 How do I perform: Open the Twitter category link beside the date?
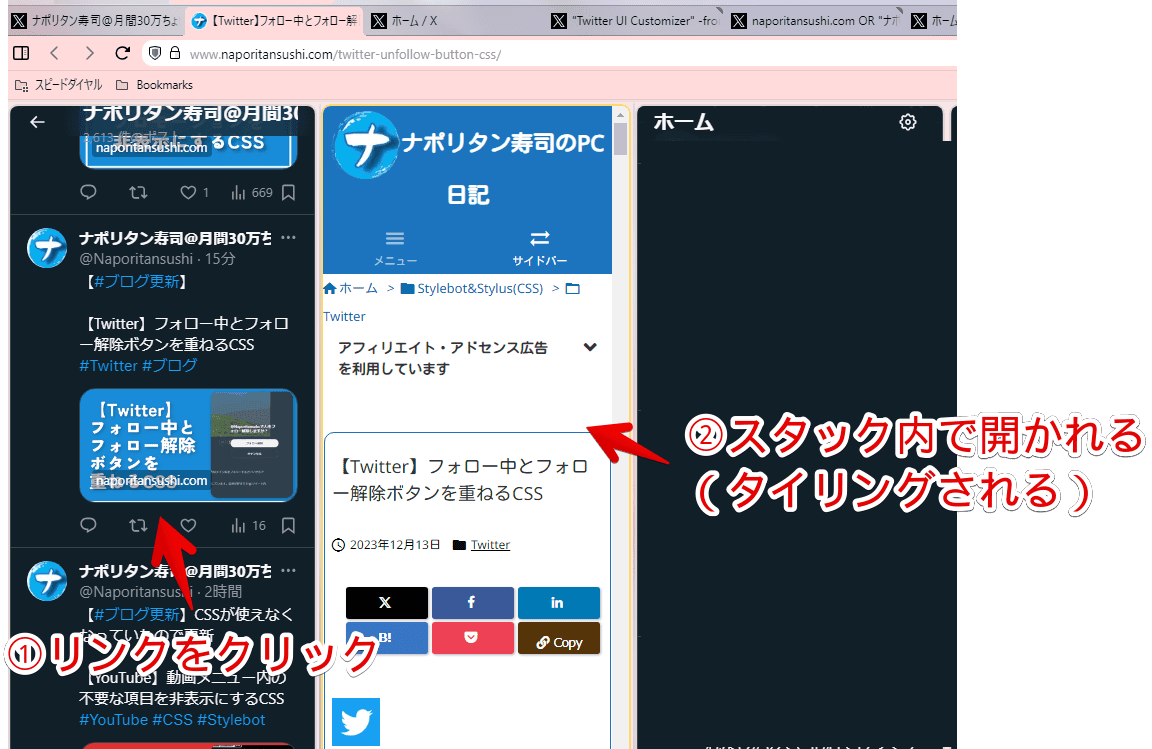490,545
